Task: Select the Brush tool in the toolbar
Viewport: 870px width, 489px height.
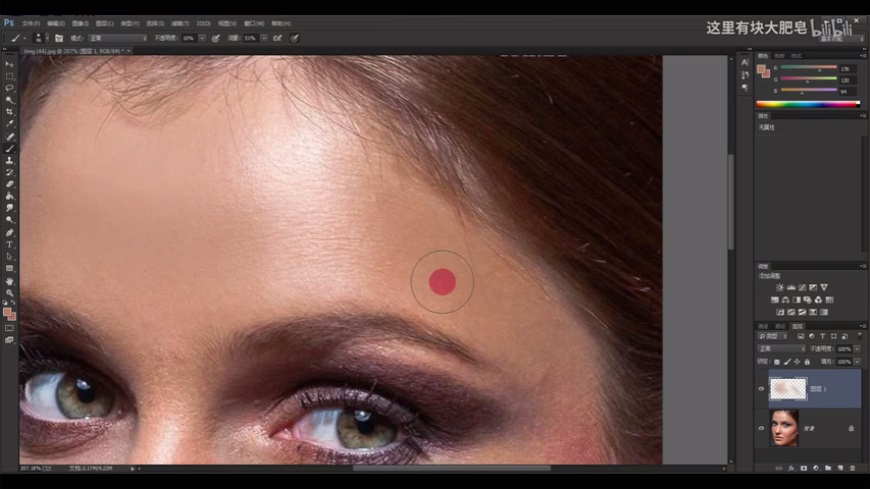Action: (10, 148)
